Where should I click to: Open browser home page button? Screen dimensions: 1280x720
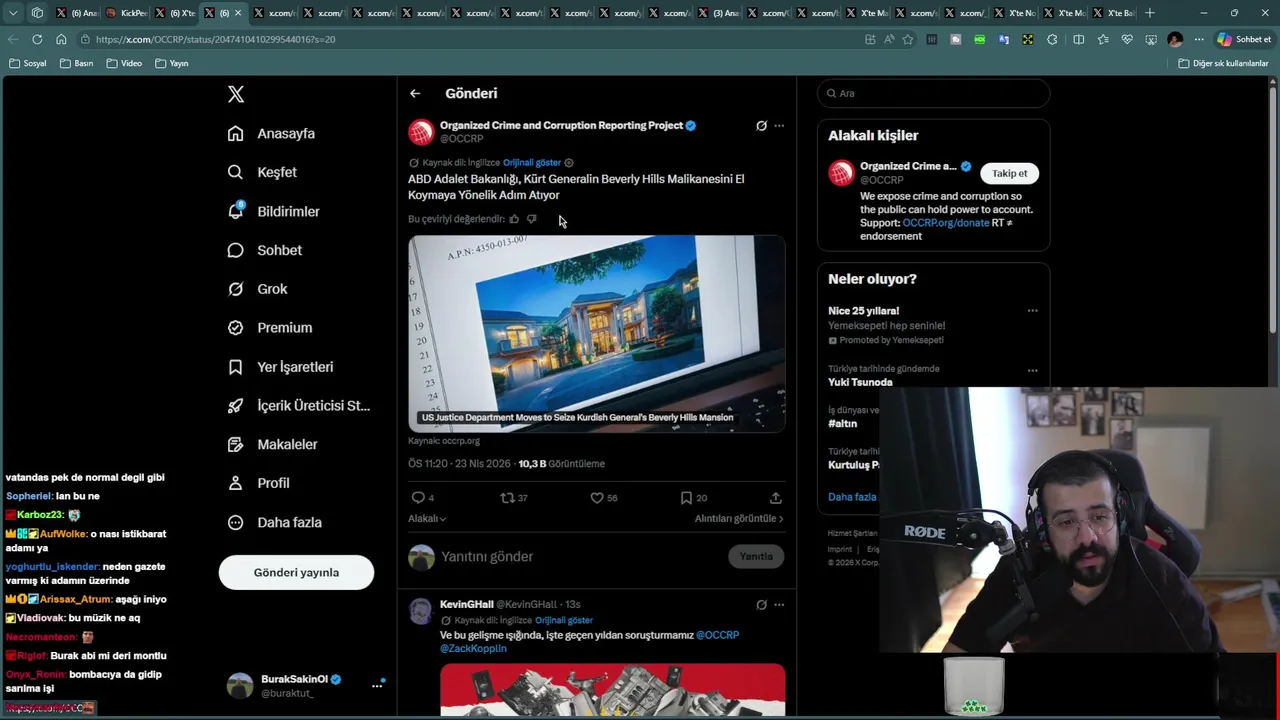click(x=61, y=39)
